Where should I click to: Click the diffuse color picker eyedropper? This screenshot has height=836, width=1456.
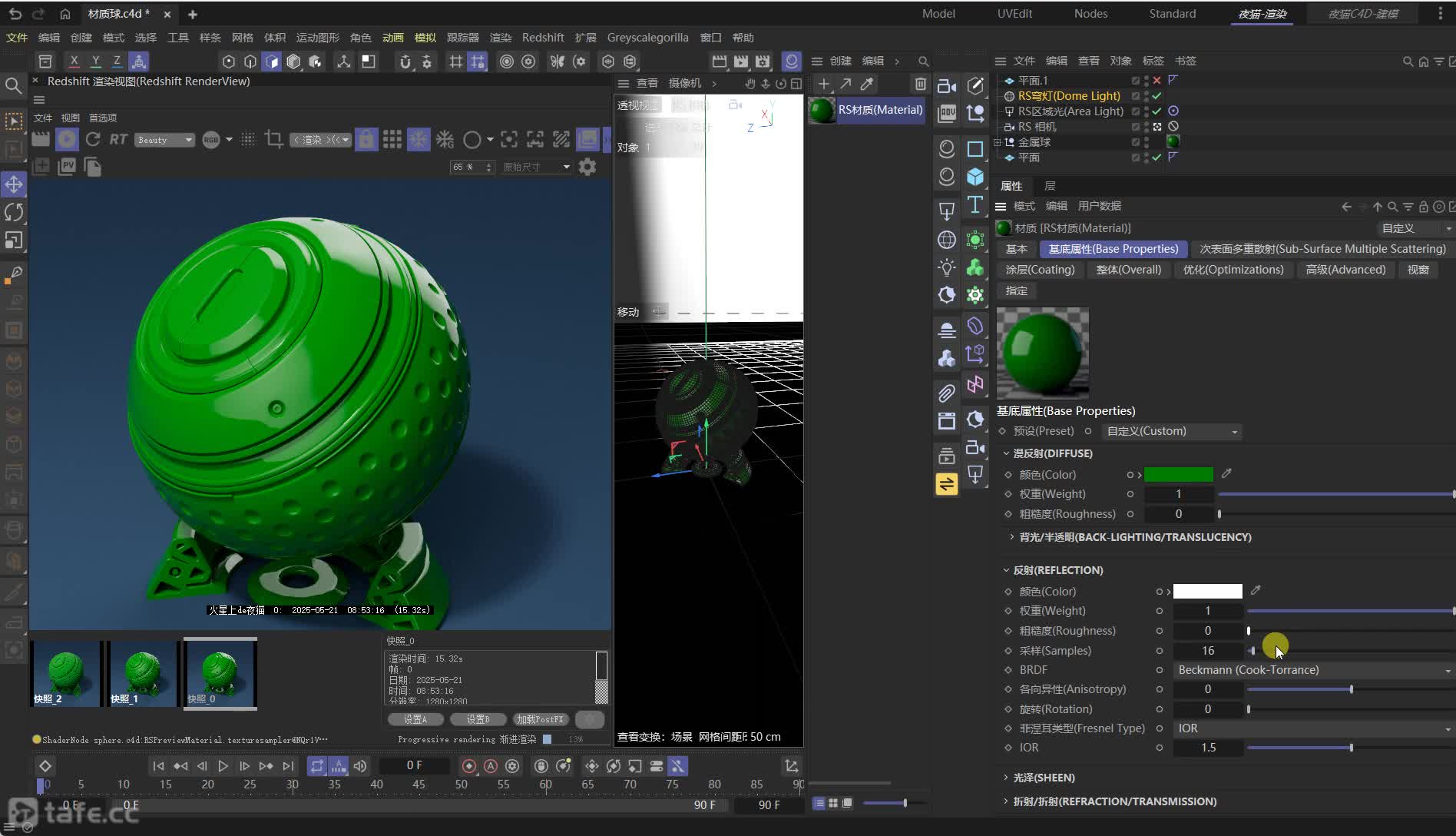(x=1226, y=474)
